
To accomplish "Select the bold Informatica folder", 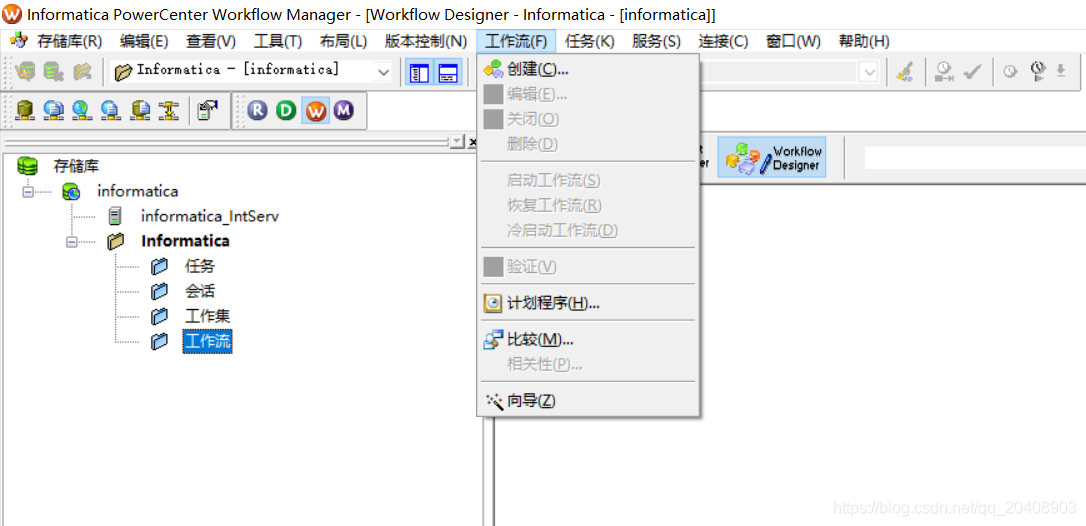I will pyautogui.click(x=185, y=241).
